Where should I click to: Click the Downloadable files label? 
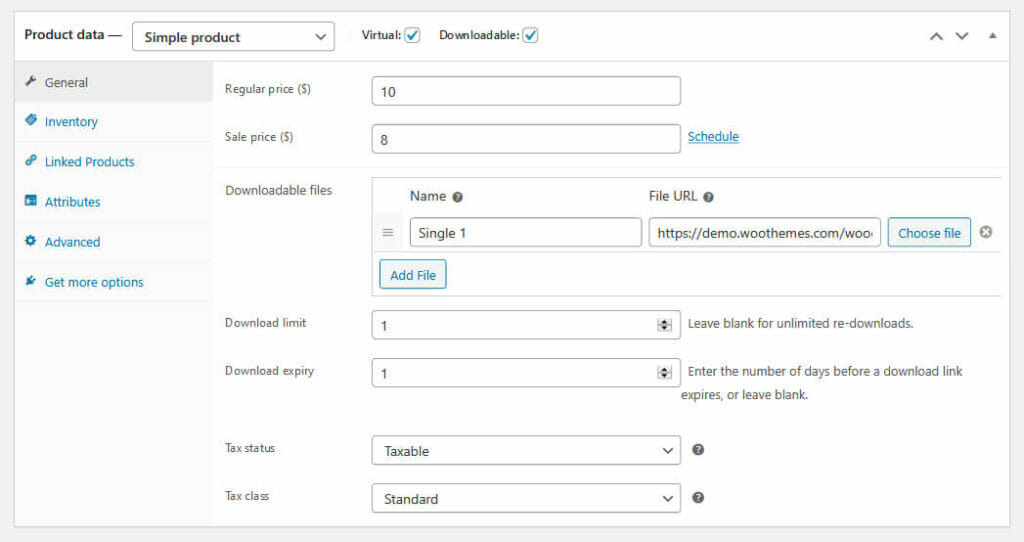[x=279, y=191]
